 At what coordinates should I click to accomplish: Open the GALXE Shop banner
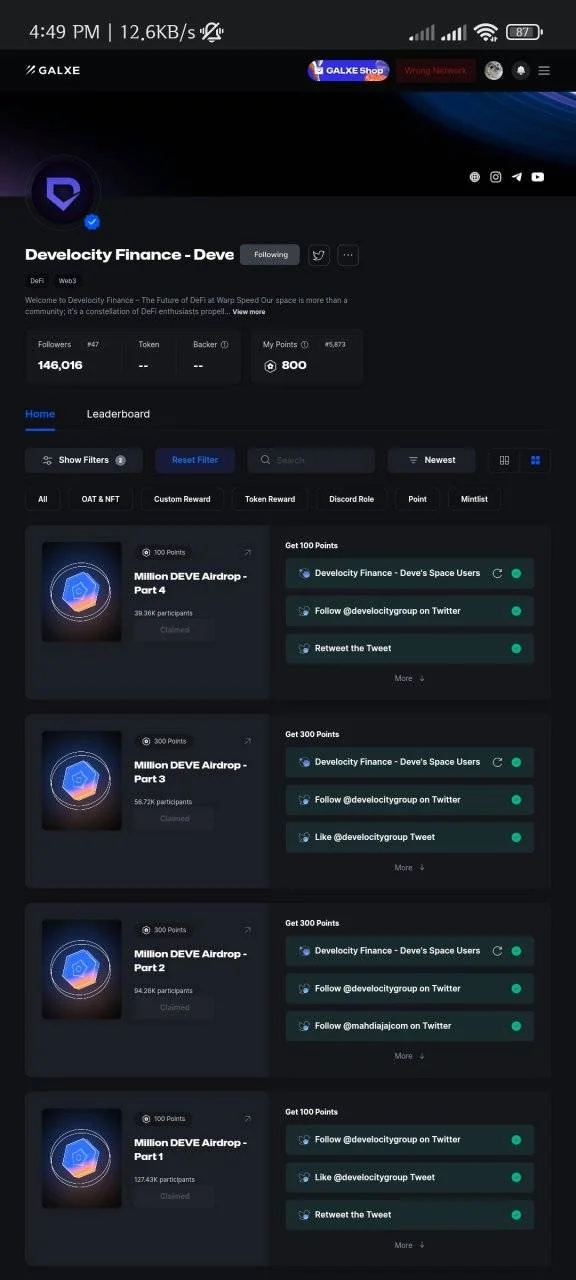click(x=348, y=71)
